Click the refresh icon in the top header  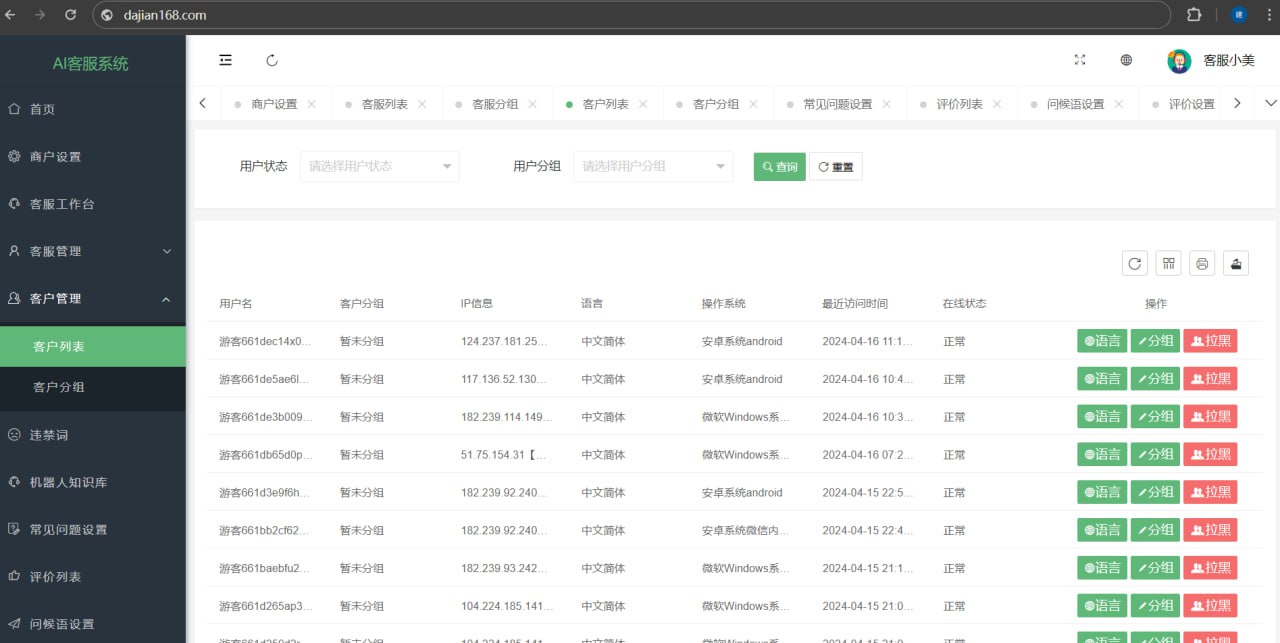click(272, 60)
